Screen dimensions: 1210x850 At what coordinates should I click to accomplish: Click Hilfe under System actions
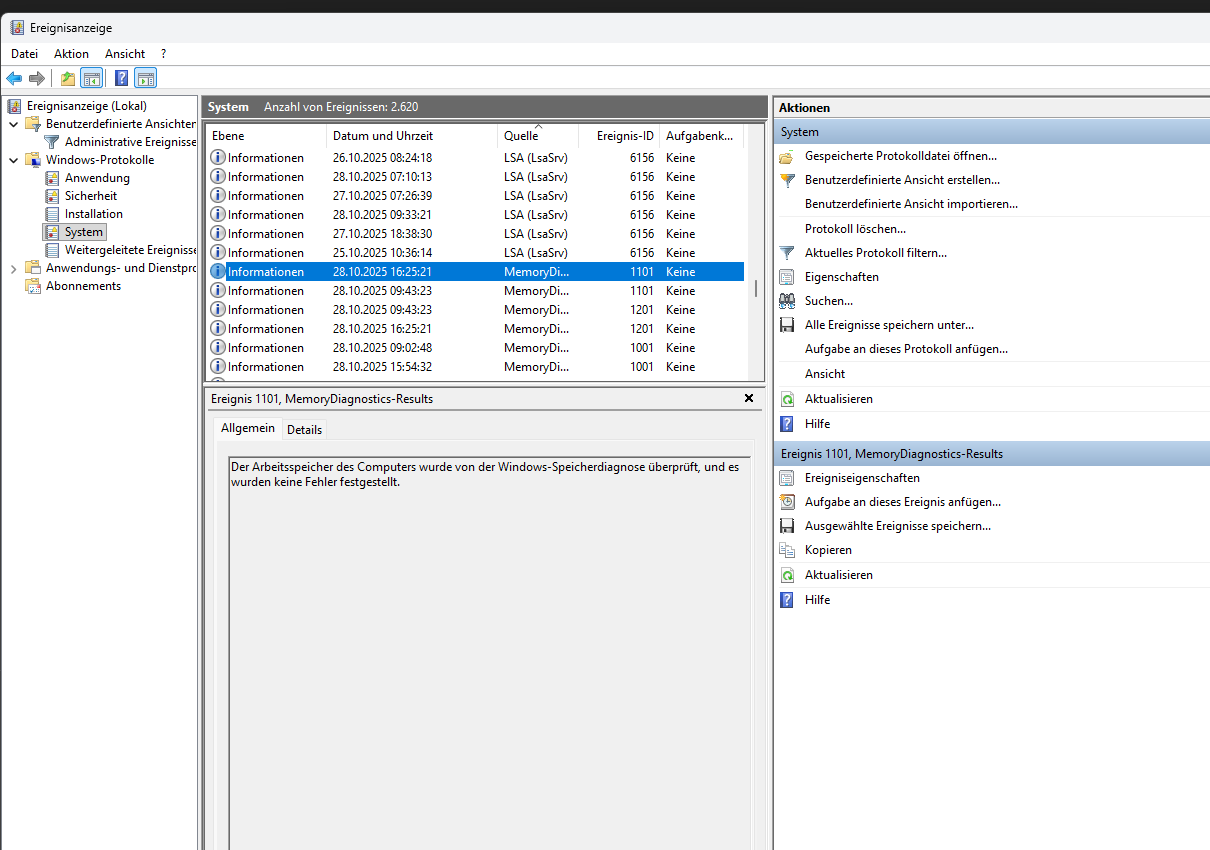click(817, 424)
